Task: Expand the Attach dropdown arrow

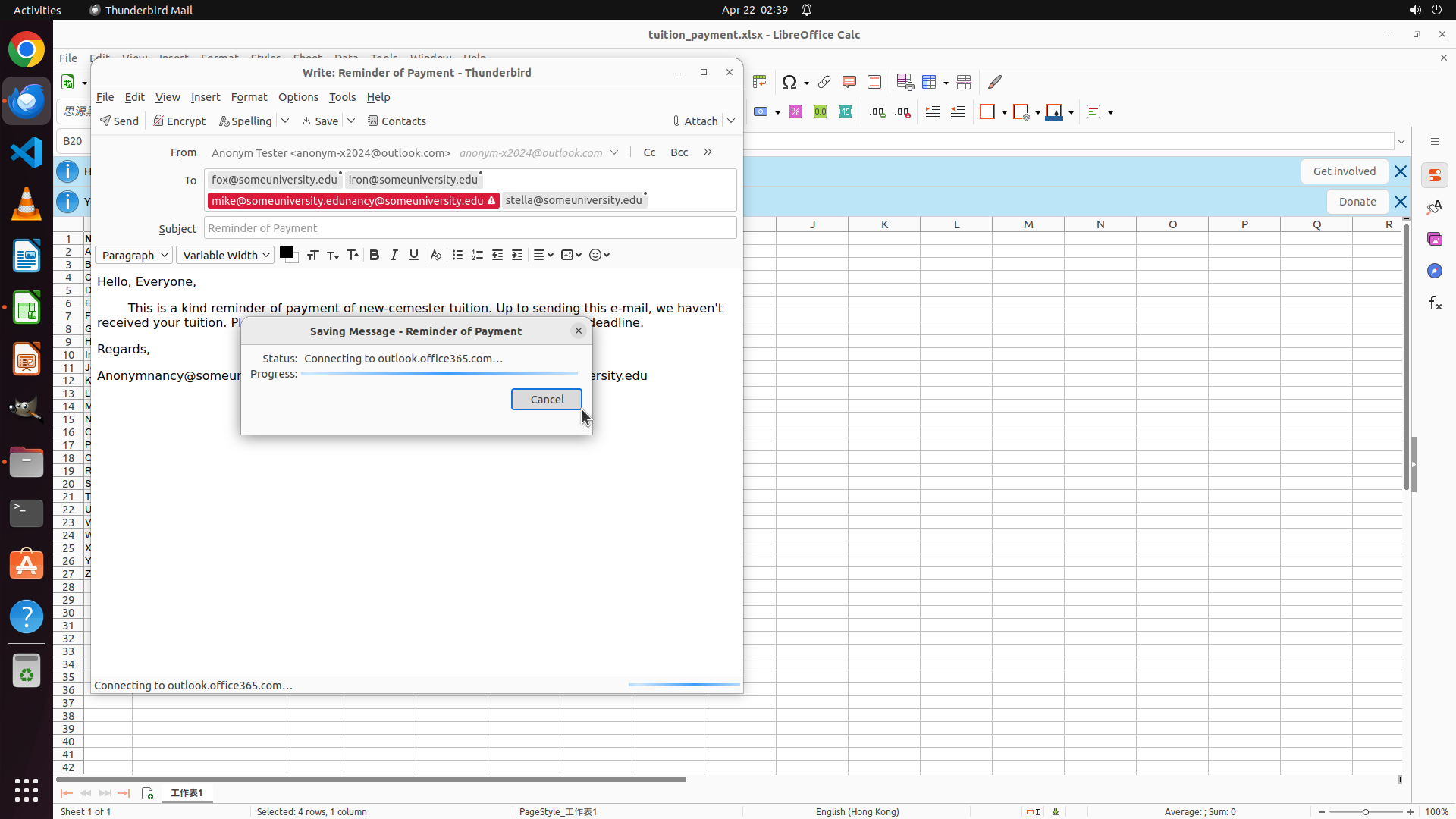Action: click(731, 121)
